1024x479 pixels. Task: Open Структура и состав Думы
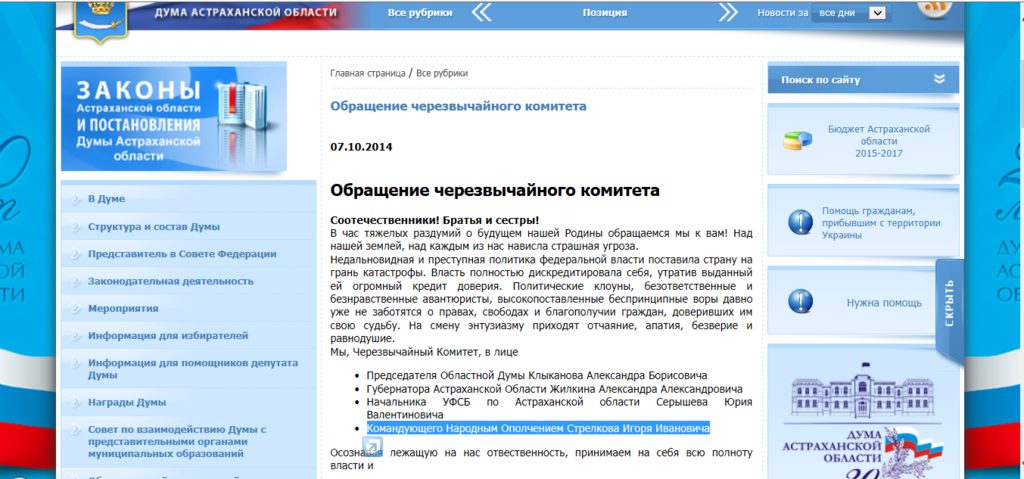coord(154,227)
